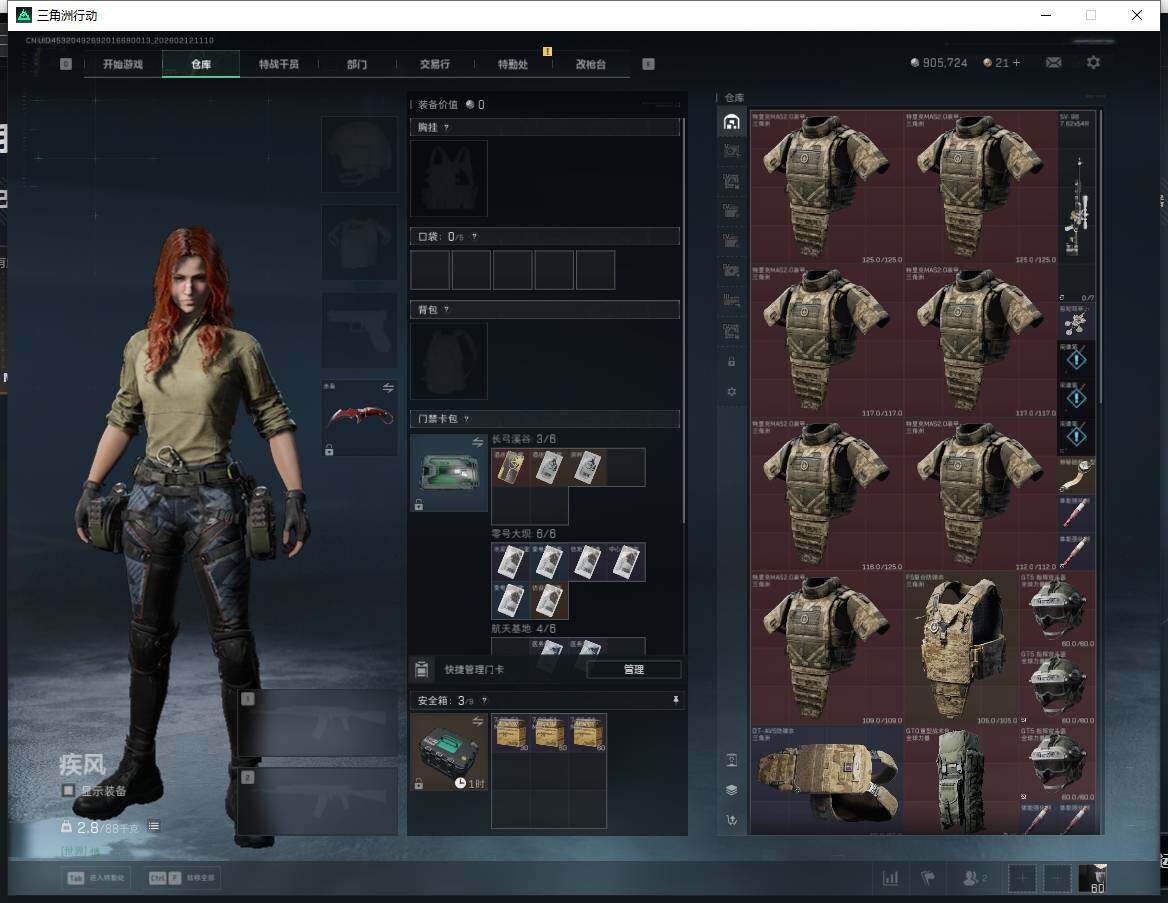Click the Tab shortcut button at bottom left
Image resolution: width=1168 pixels, height=903 pixels.
[x=98, y=878]
